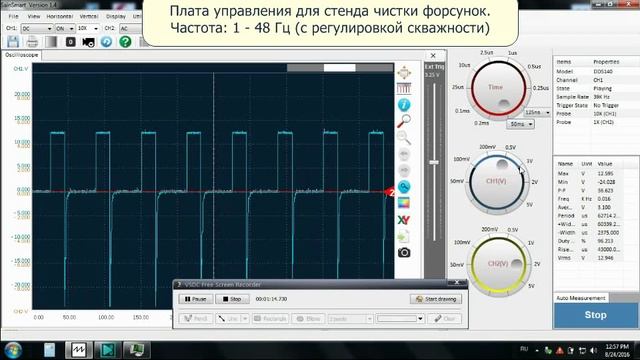Click Pause in VSDC recorder
Image resolution: width=640 pixels, height=360 pixels.
pos(196,299)
